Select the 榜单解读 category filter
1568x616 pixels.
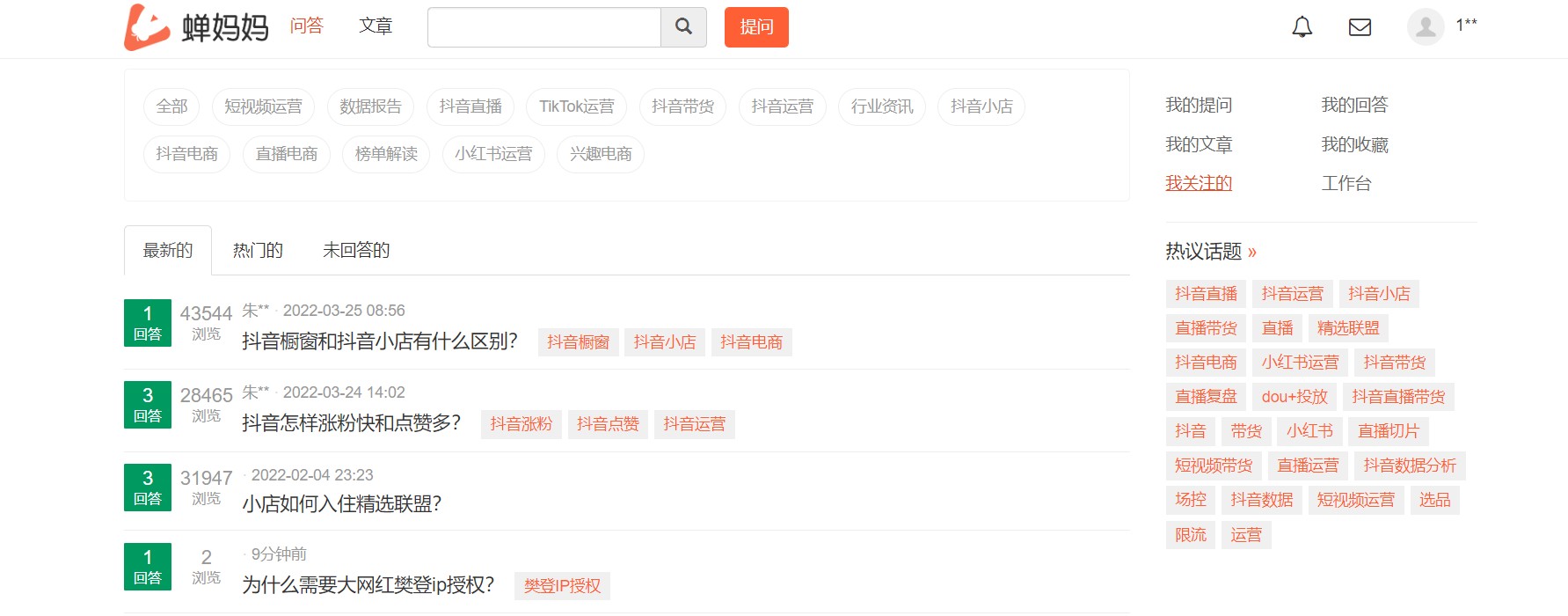tap(386, 154)
